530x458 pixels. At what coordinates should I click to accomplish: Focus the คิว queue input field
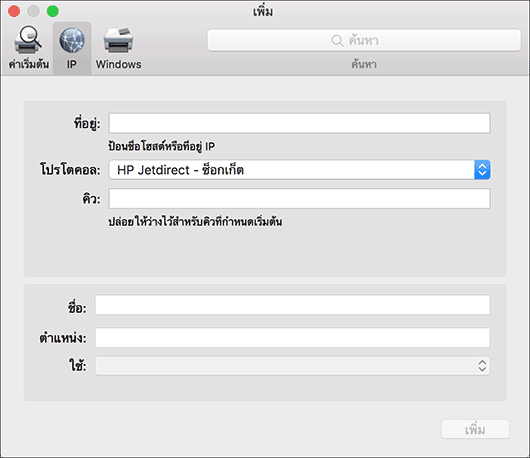coord(299,199)
